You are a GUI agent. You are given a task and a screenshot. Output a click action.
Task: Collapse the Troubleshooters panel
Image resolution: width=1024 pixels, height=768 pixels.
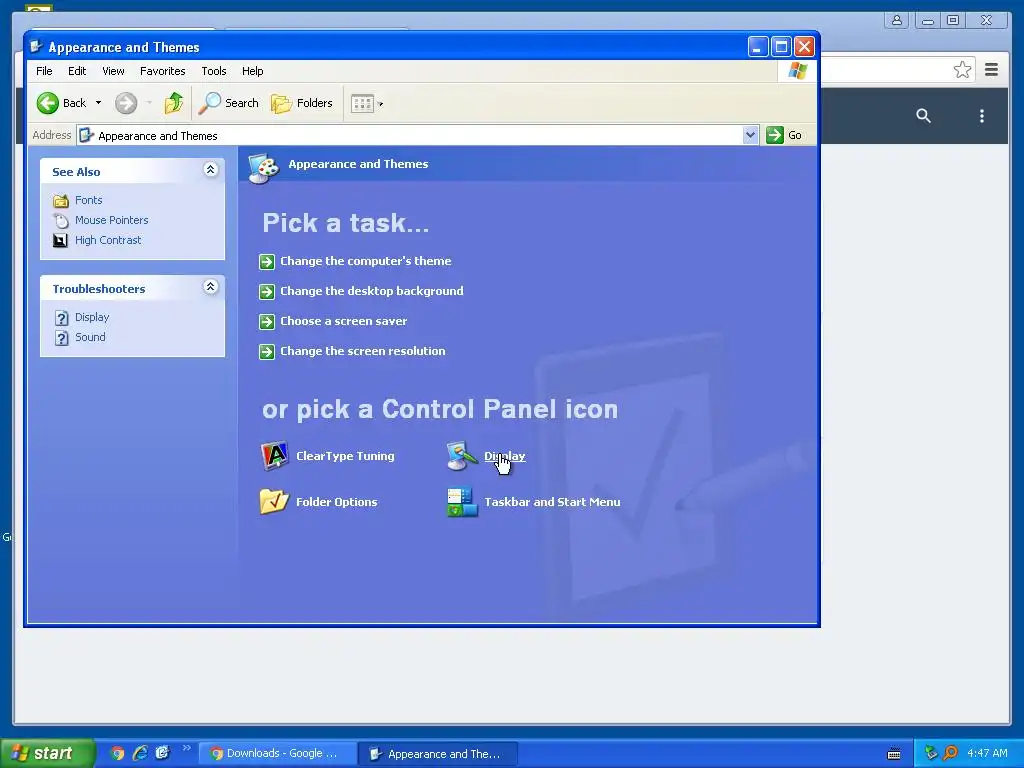click(x=210, y=287)
